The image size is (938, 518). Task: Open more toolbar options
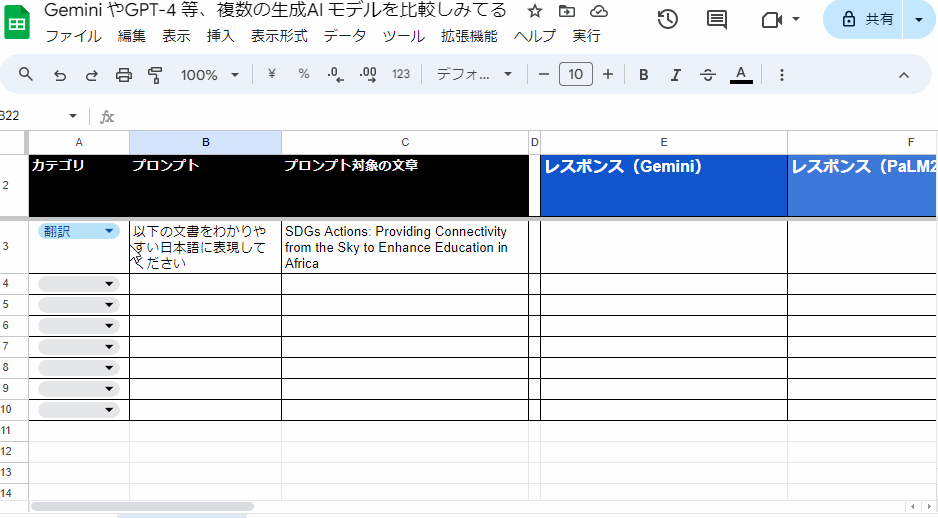[782, 75]
